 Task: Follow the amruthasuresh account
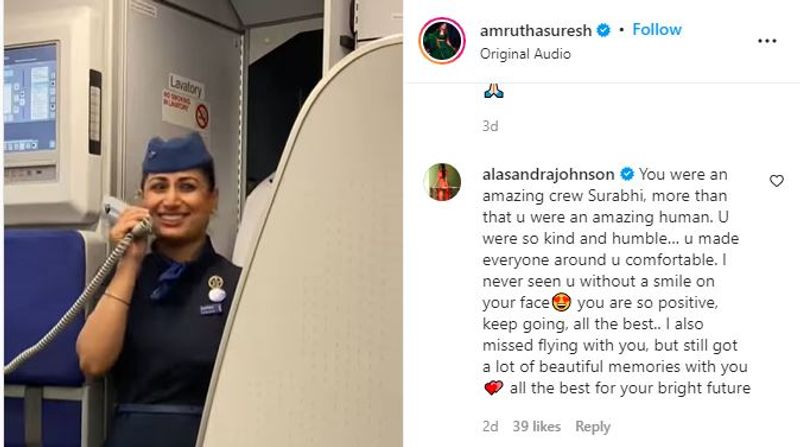[x=657, y=30]
